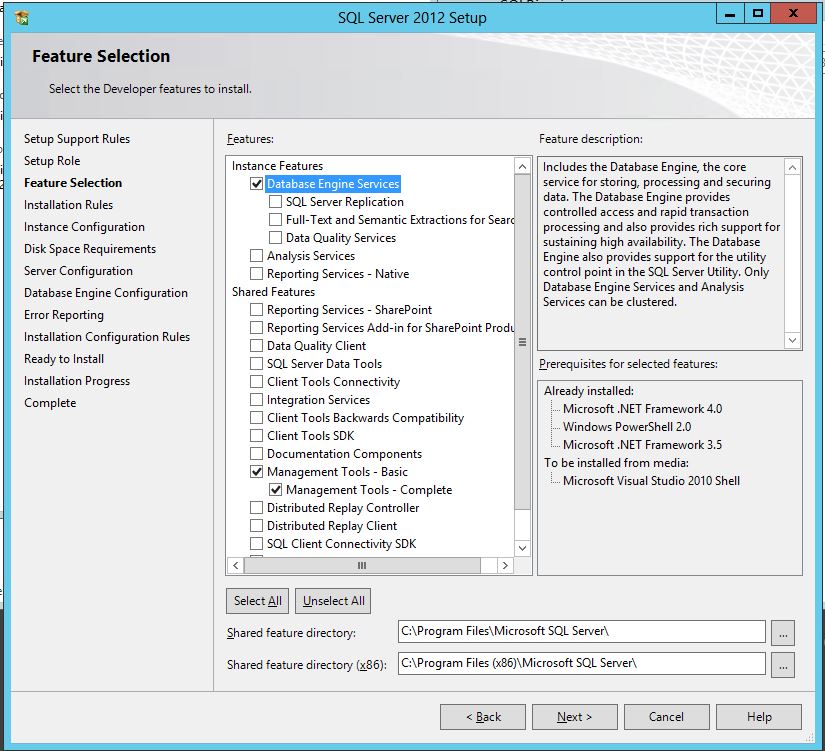The image size is (825, 751).
Task: Select the Ready to Install step
Action: (64, 359)
